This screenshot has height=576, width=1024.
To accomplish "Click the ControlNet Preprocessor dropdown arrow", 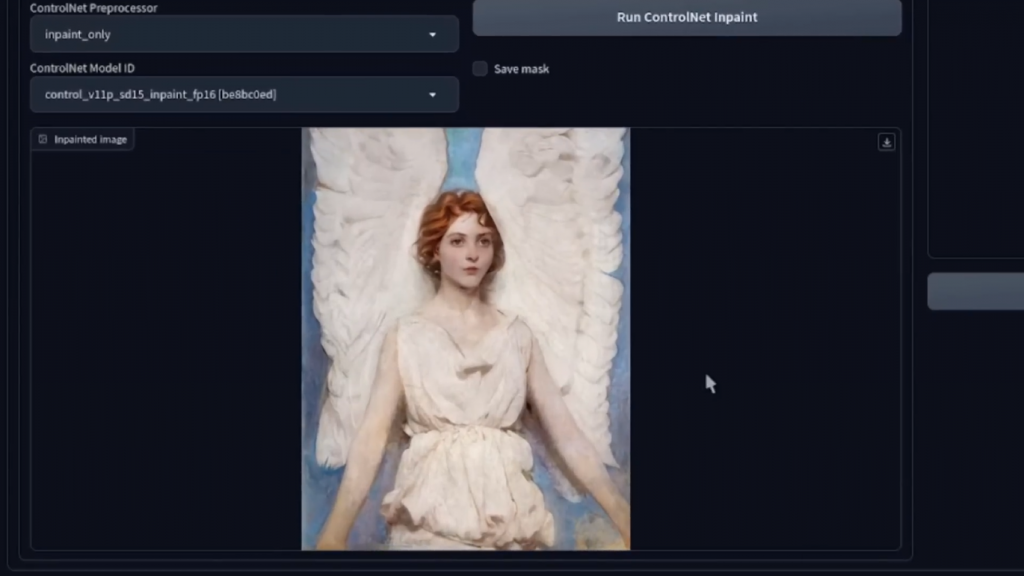I will (432, 34).
